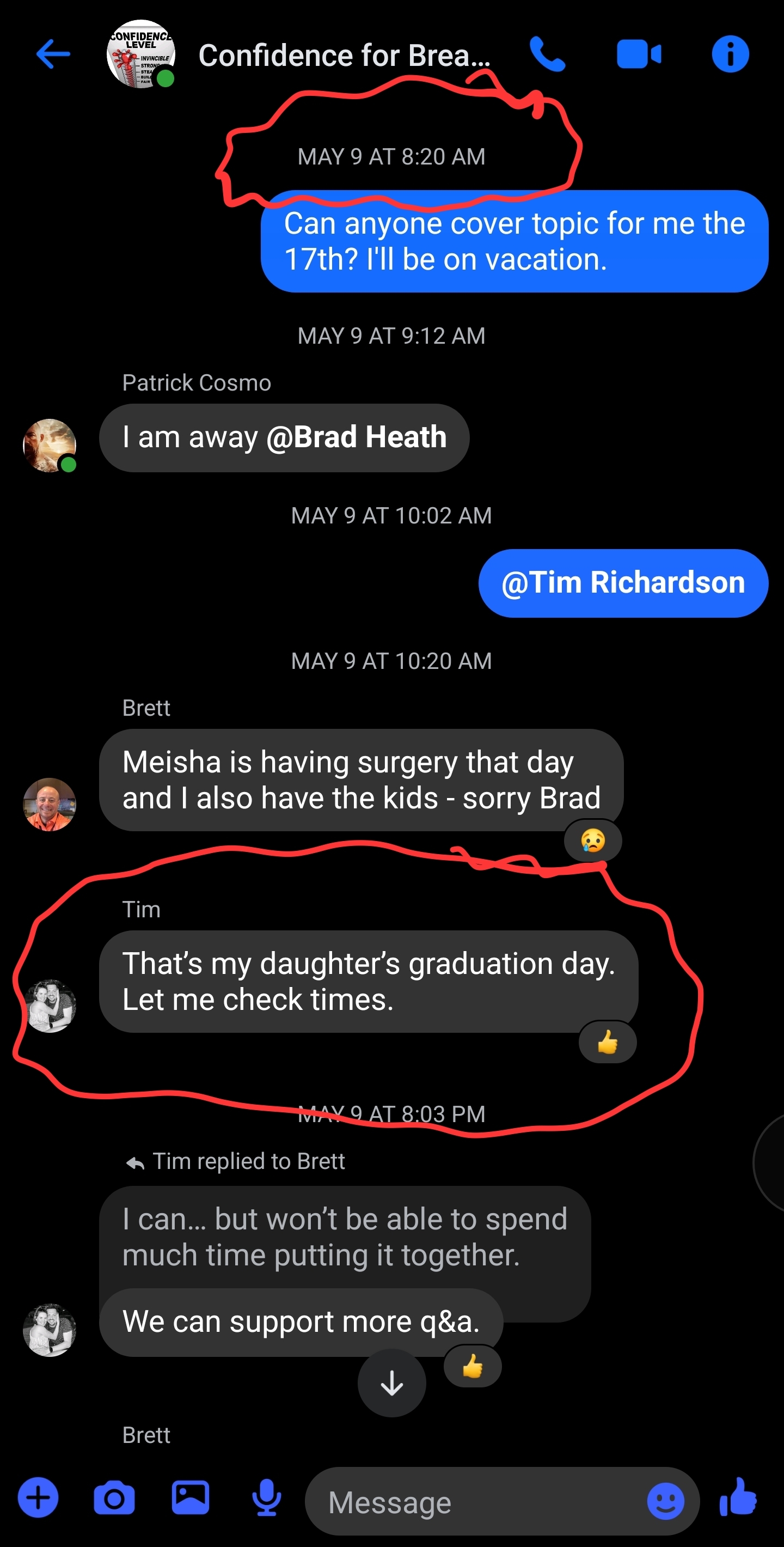Open conversation info
Viewport: 784px width, 1547px height.
click(730, 54)
